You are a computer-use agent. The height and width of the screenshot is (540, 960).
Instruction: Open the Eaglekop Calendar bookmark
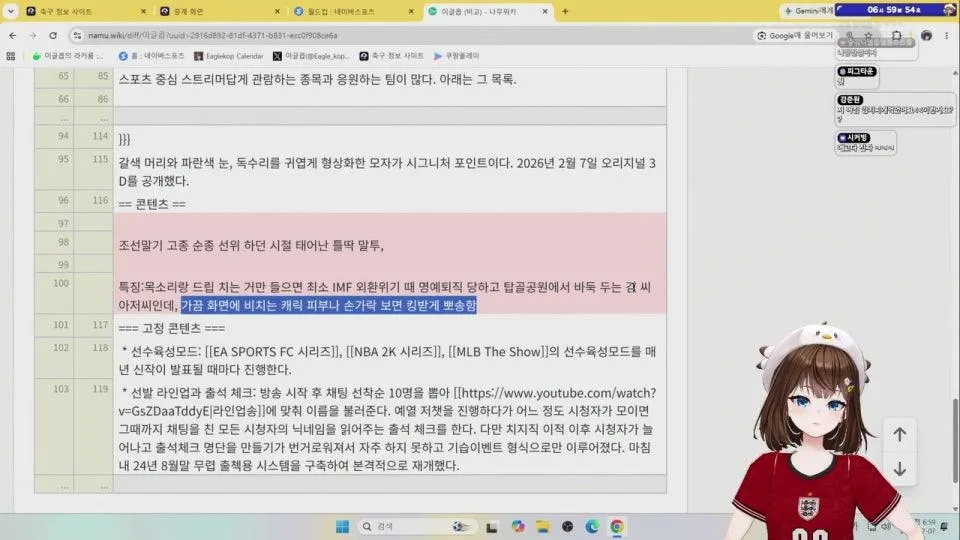tap(228, 56)
